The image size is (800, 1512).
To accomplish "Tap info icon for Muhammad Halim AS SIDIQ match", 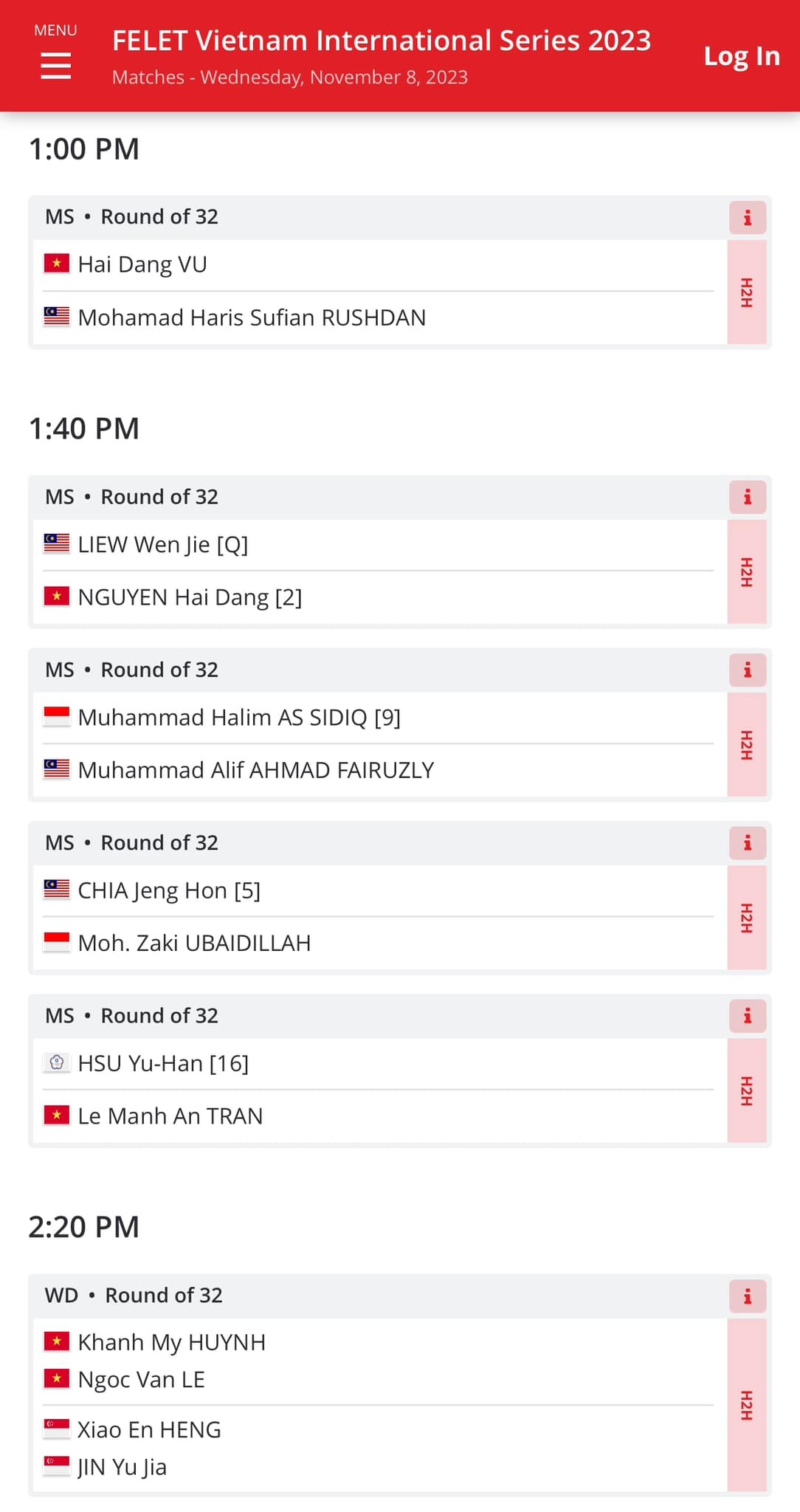I will tap(748, 670).
